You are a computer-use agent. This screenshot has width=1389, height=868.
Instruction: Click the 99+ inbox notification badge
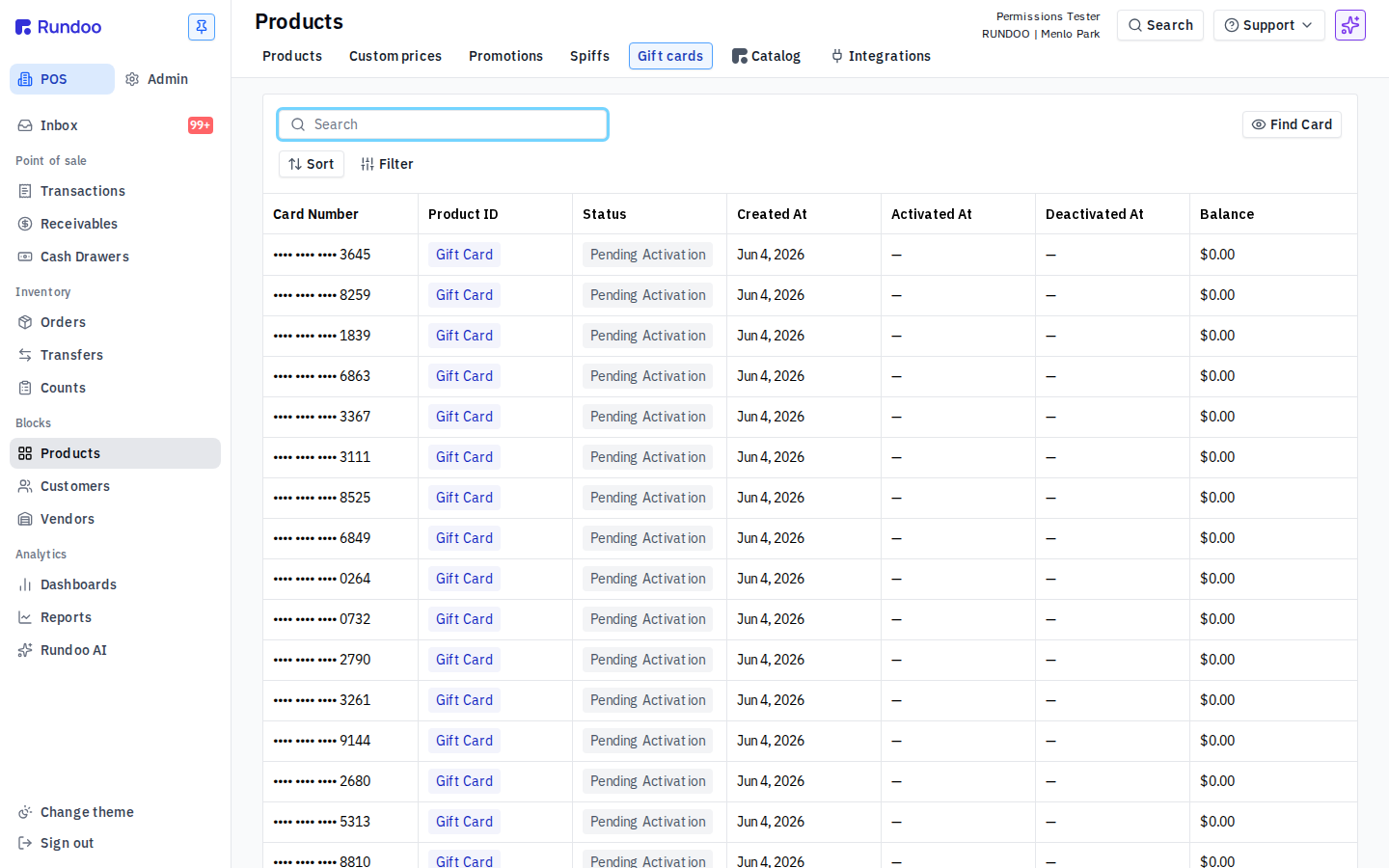click(x=201, y=125)
